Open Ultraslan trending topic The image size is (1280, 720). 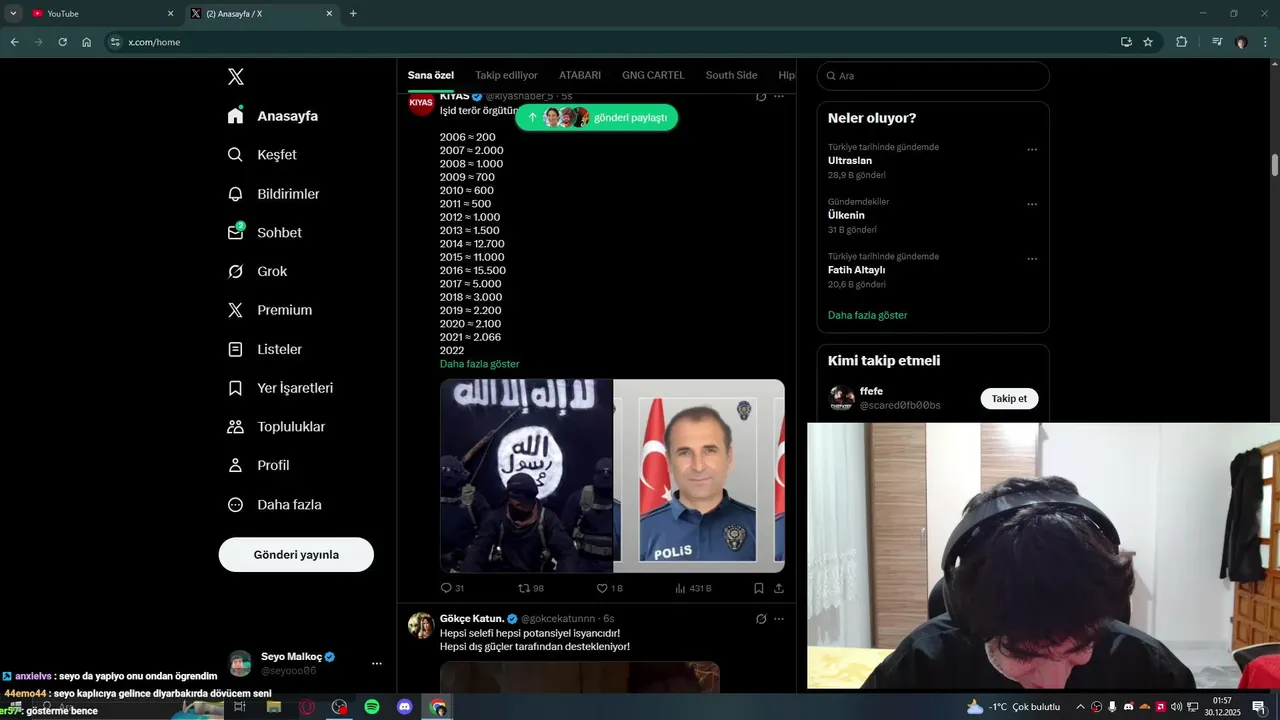[850, 160]
